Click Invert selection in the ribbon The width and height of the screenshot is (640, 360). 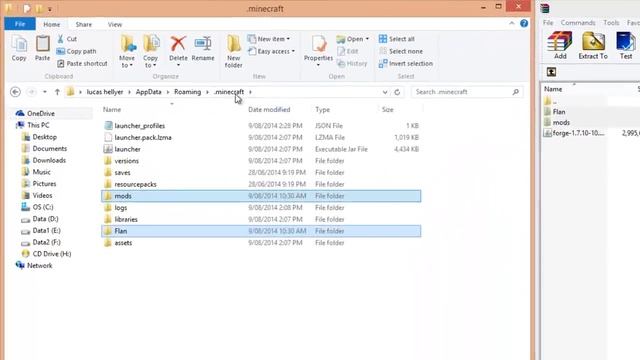pyautogui.click(x=406, y=64)
